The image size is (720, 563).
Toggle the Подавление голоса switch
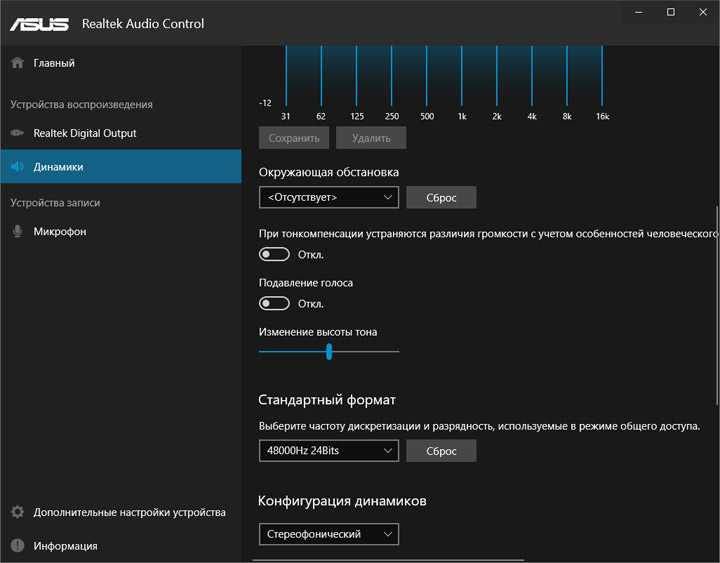pos(274,303)
